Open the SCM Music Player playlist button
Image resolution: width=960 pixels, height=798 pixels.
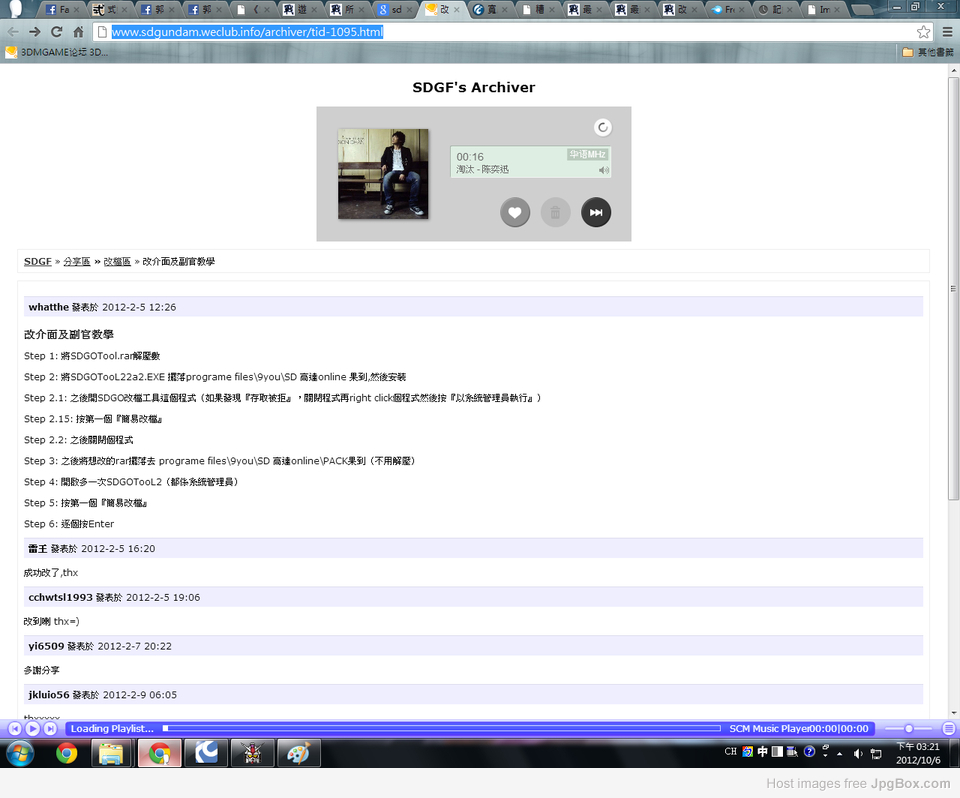click(x=948, y=729)
